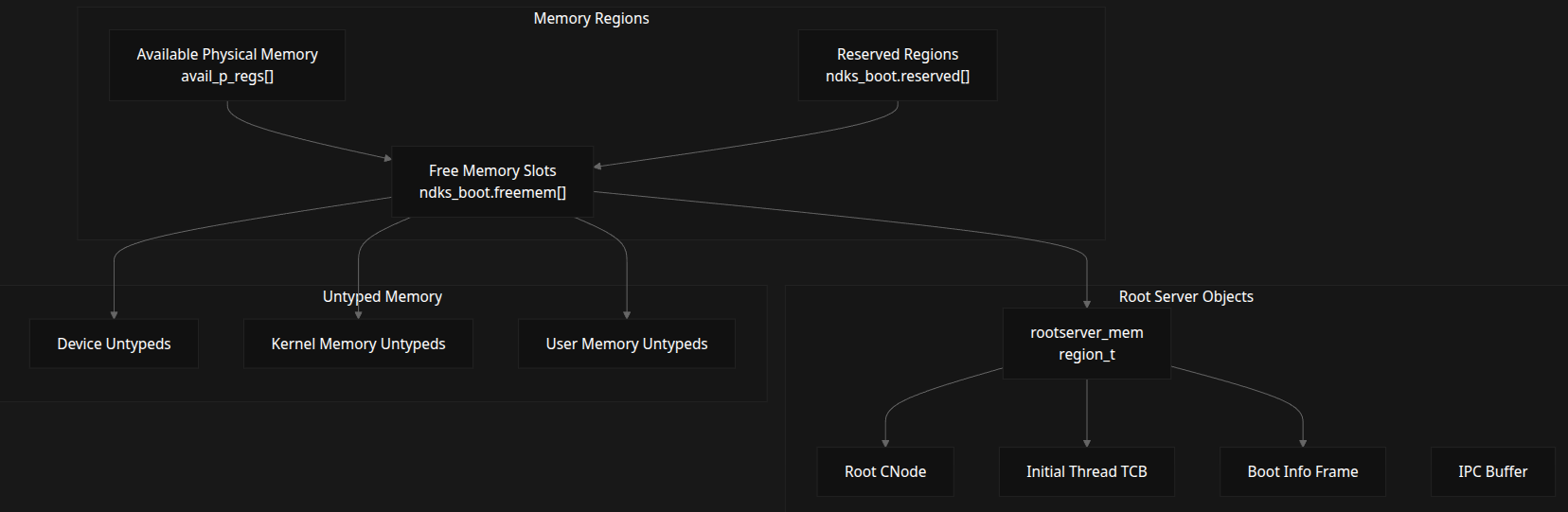
Task: Select the User Memory Untypeds node
Action: (x=626, y=344)
